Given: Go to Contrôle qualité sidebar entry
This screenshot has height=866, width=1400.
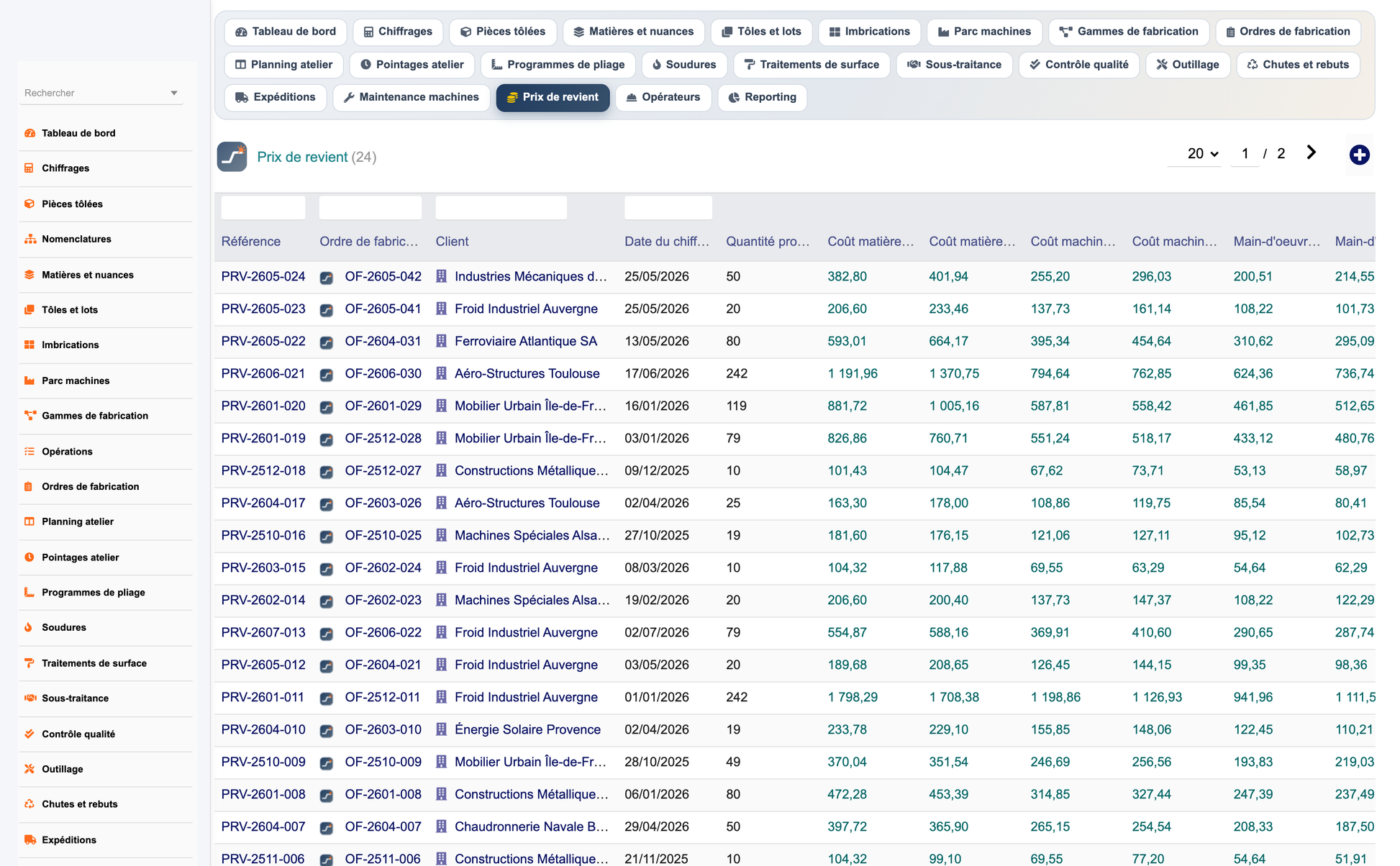Looking at the screenshot, I should 78,734.
